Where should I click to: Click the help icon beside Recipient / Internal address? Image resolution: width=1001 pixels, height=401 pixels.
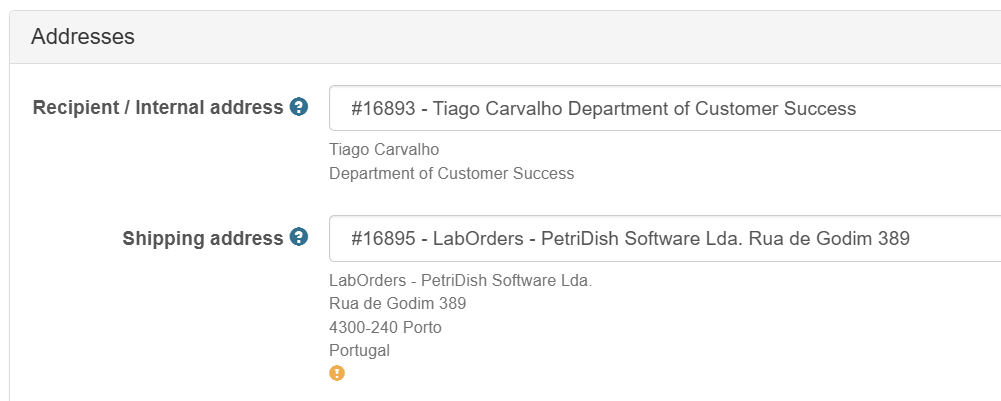coord(299,107)
